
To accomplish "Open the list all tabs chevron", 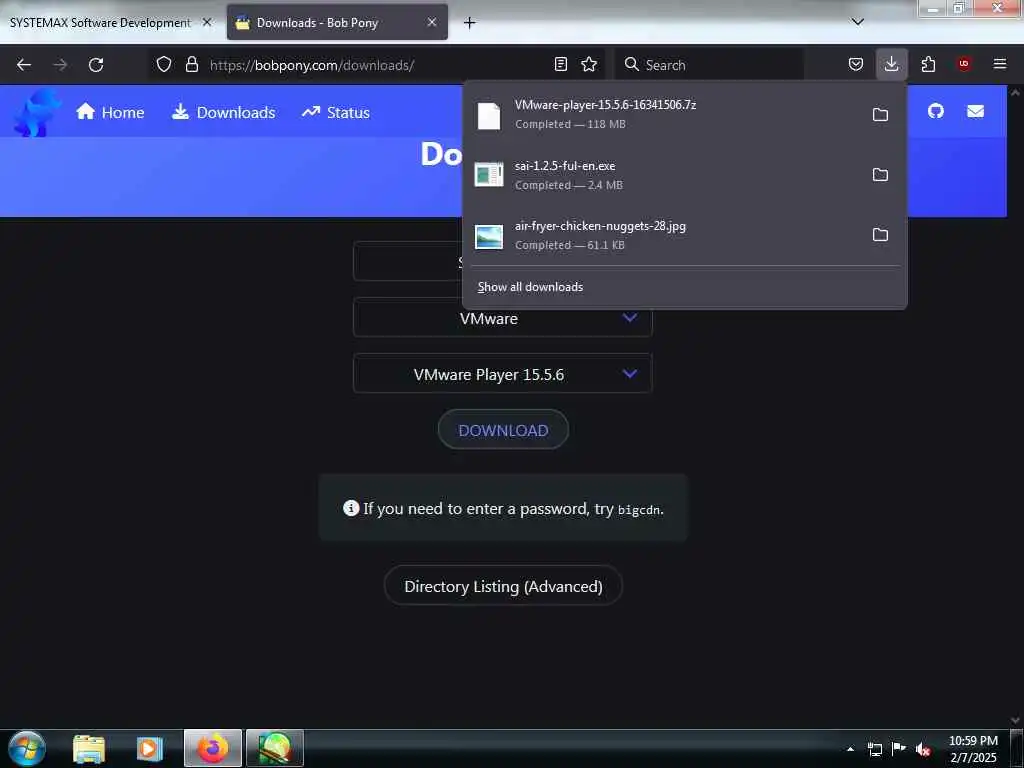I will click(x=857, y=22).
